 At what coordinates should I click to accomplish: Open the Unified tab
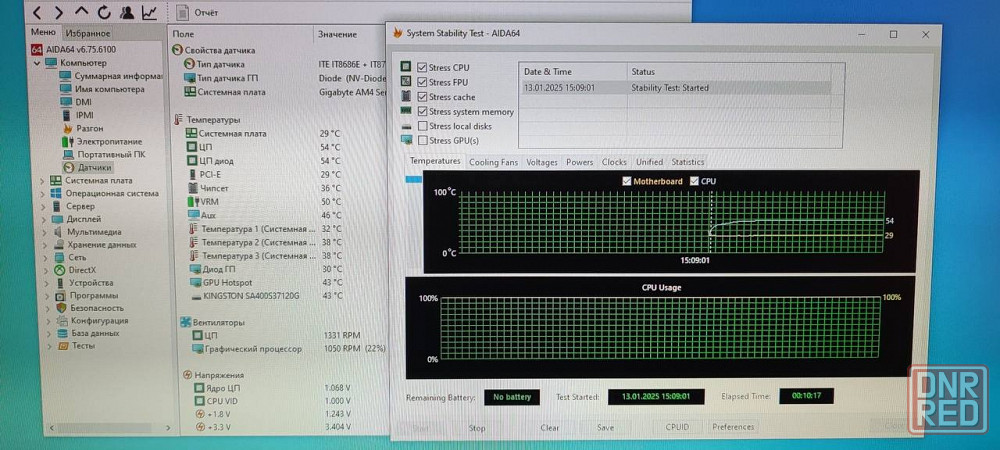pyautogui.click(x=649, y=162)
